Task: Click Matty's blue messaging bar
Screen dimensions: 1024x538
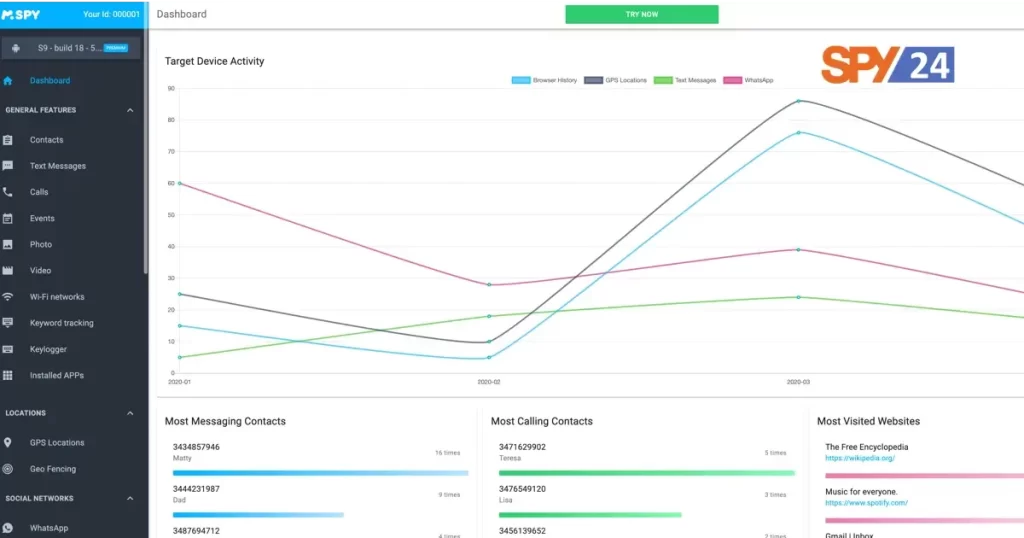Action: pyautogui.click(x=320, y=473)
